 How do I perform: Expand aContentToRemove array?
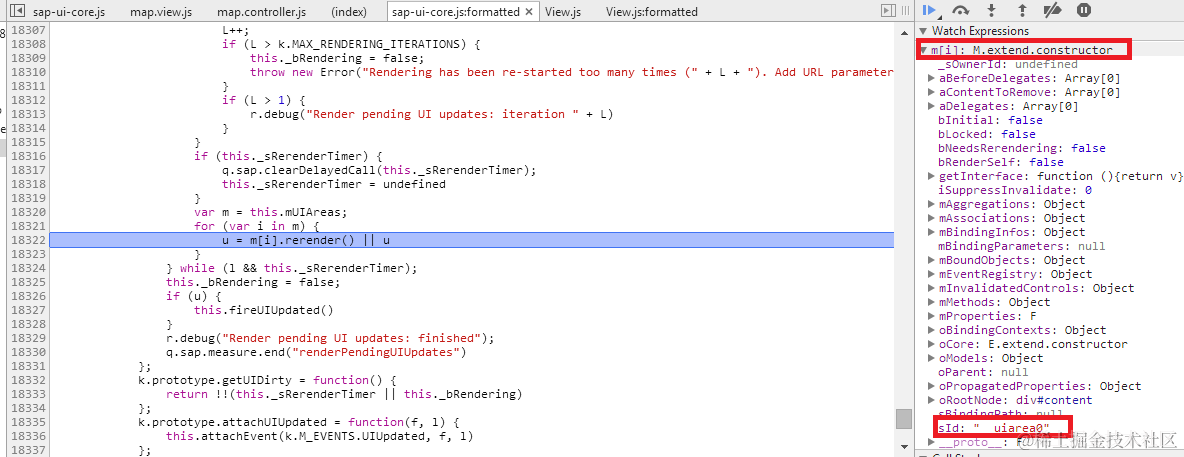click(x=932, y=92)
